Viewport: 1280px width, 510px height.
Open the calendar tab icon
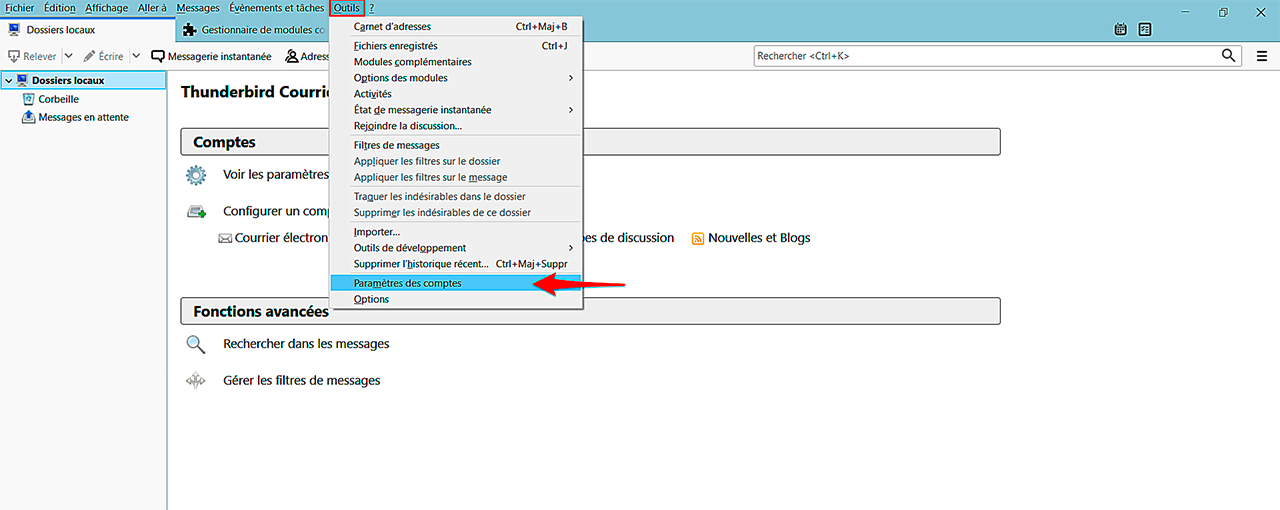coord(1121,30)
